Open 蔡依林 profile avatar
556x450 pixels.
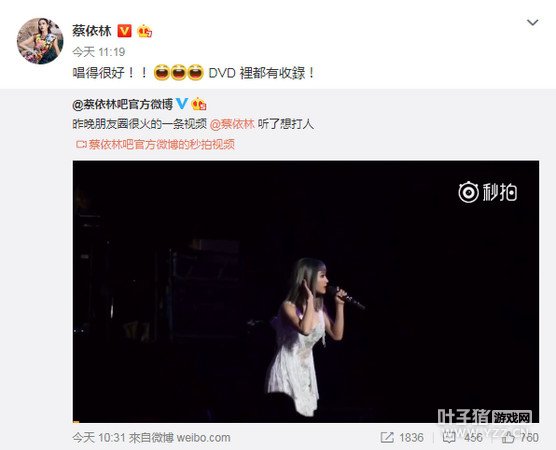(40, 41)
